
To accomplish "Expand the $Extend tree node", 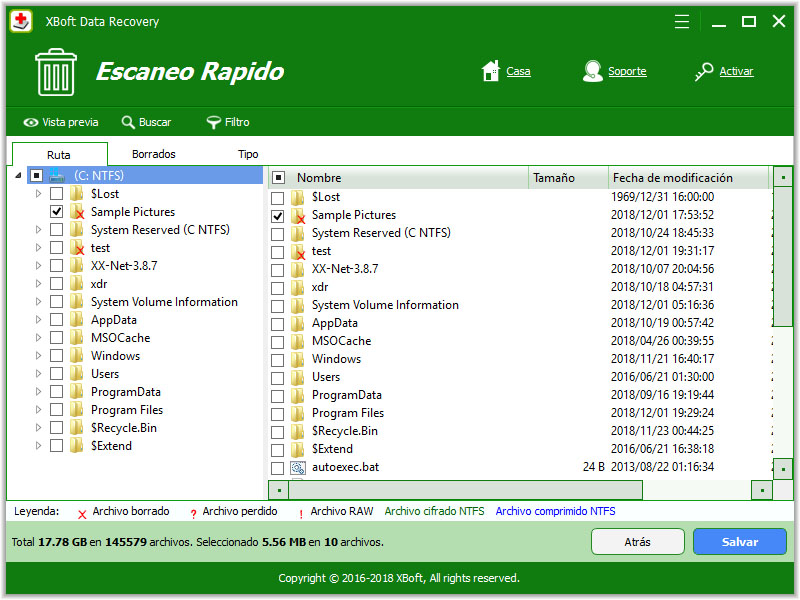I will [38, 446].
